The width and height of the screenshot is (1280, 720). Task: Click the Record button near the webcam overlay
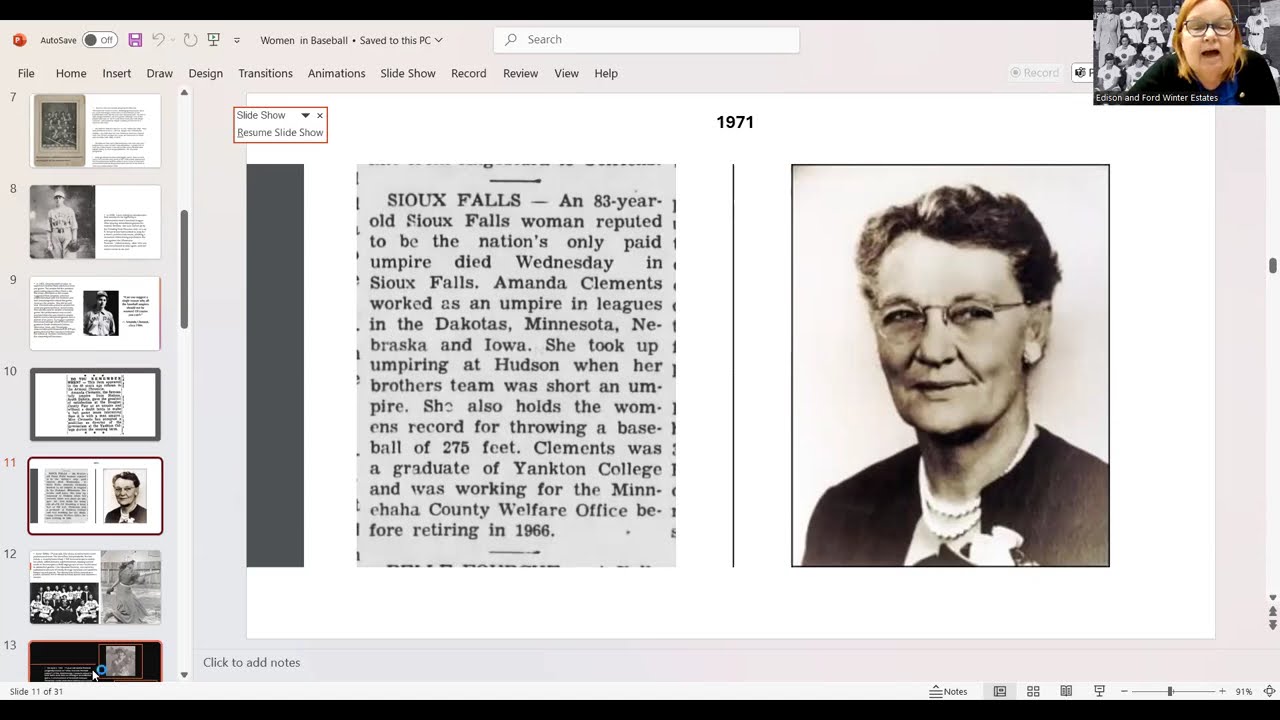point(1035,73)
